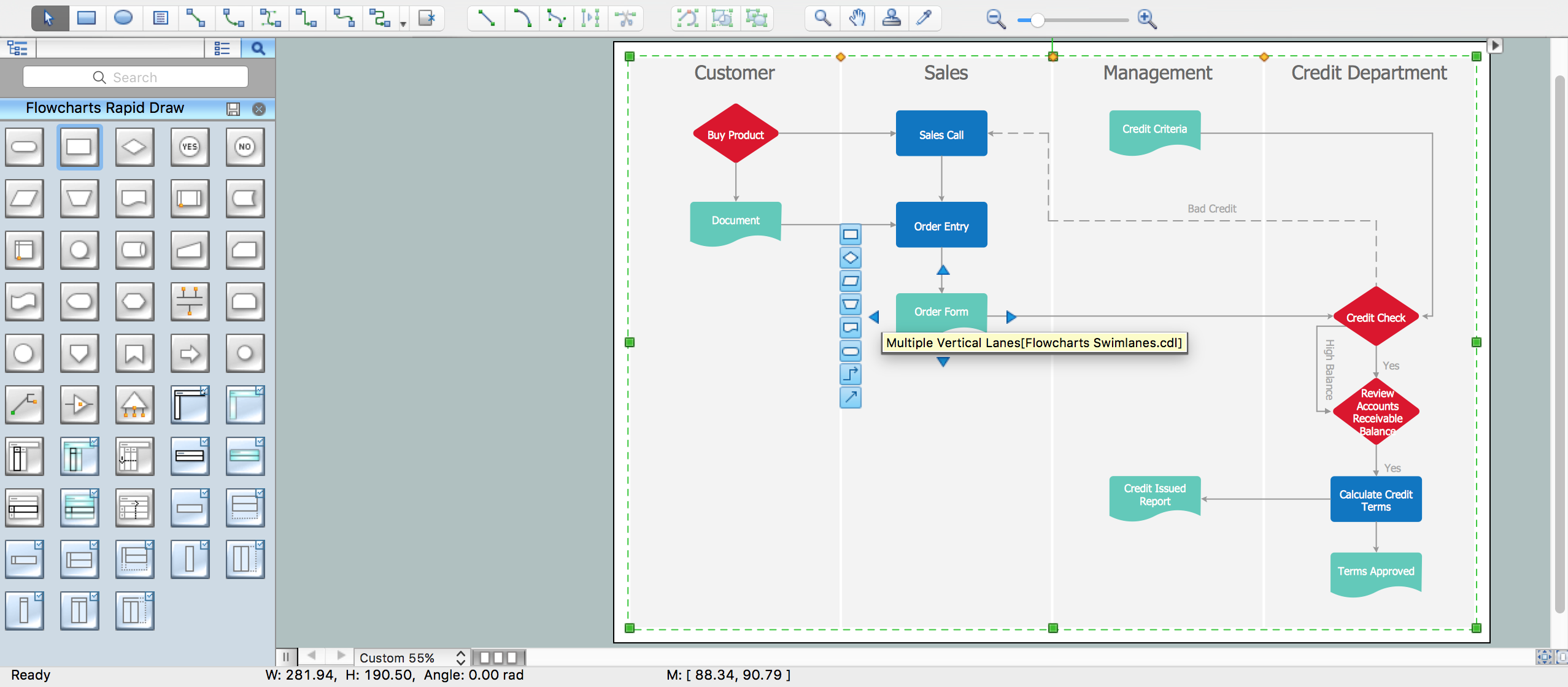1568x687 pixels.
Task: Select the Terms Approved document shape
Action: coord(1375,574)
